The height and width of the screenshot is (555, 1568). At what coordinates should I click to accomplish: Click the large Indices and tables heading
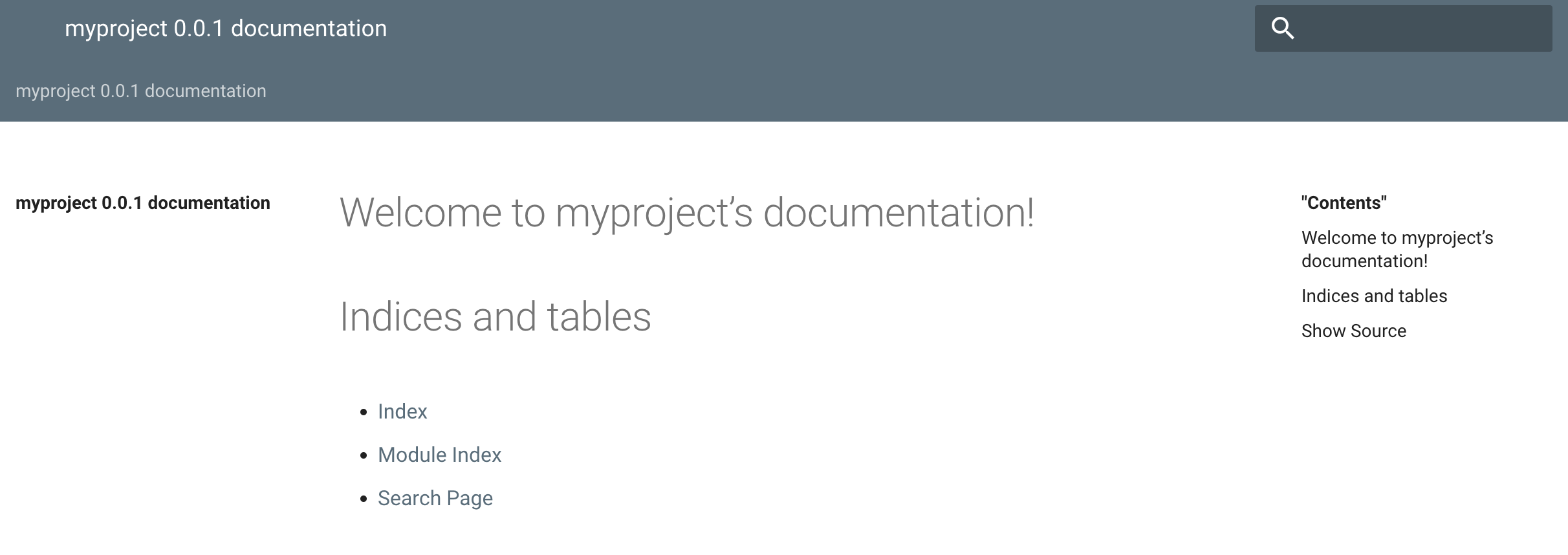point(495,317)
